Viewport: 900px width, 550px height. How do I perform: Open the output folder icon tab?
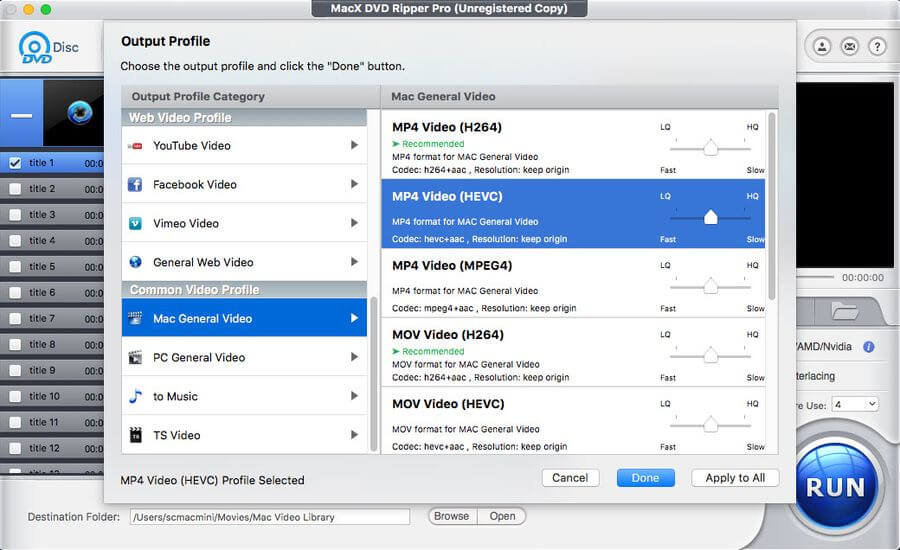pyautogui.click(x=844, y=311)
